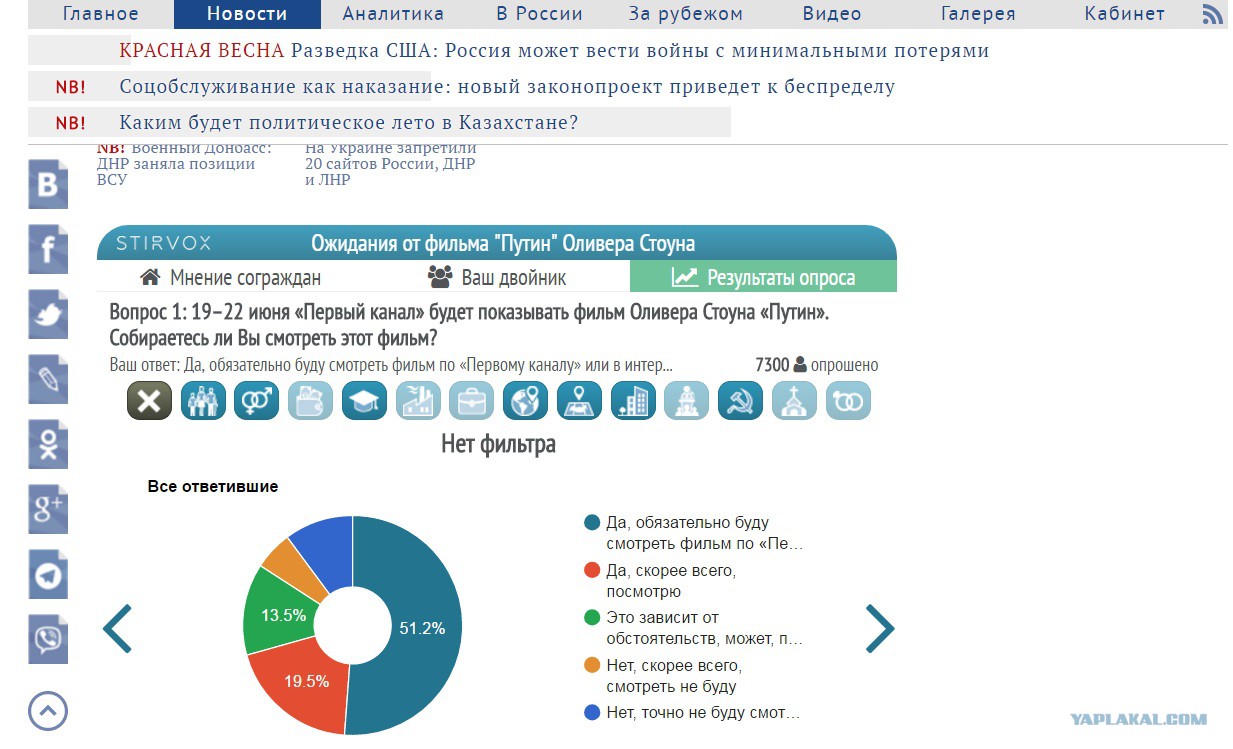
Task: Share page on LiveJournal pencil icon
Action: click(48, 379)
